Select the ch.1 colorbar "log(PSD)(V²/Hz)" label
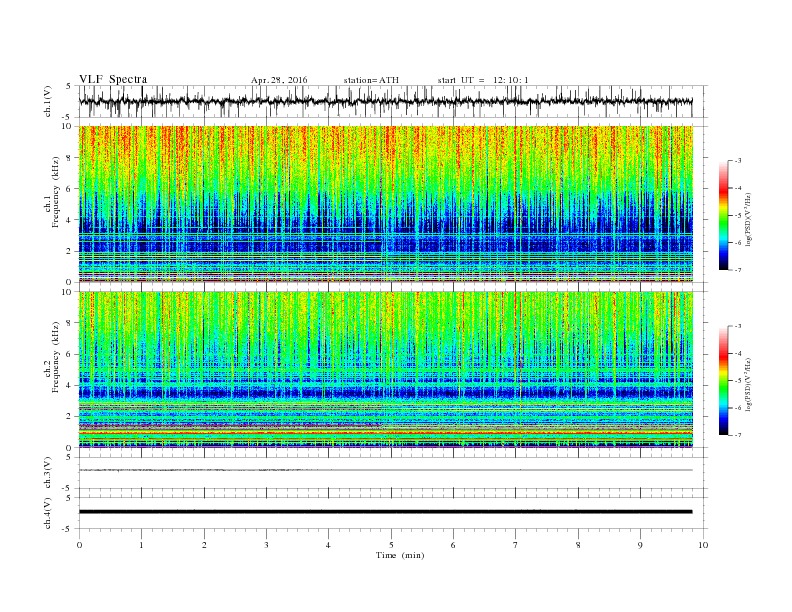This screenshot has width=792, height=612. tap(748, 220)
